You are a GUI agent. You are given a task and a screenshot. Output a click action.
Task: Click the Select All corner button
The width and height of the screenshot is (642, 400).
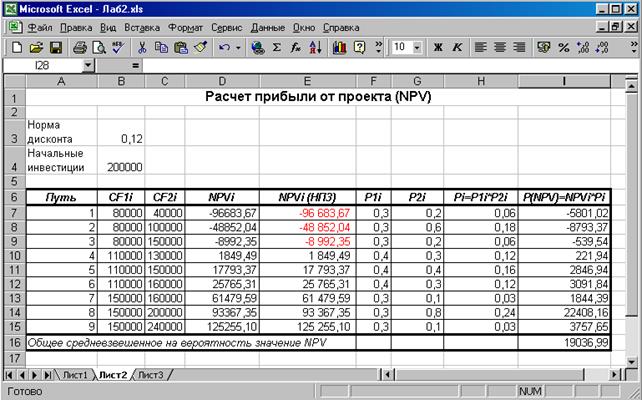click(15, 81)
